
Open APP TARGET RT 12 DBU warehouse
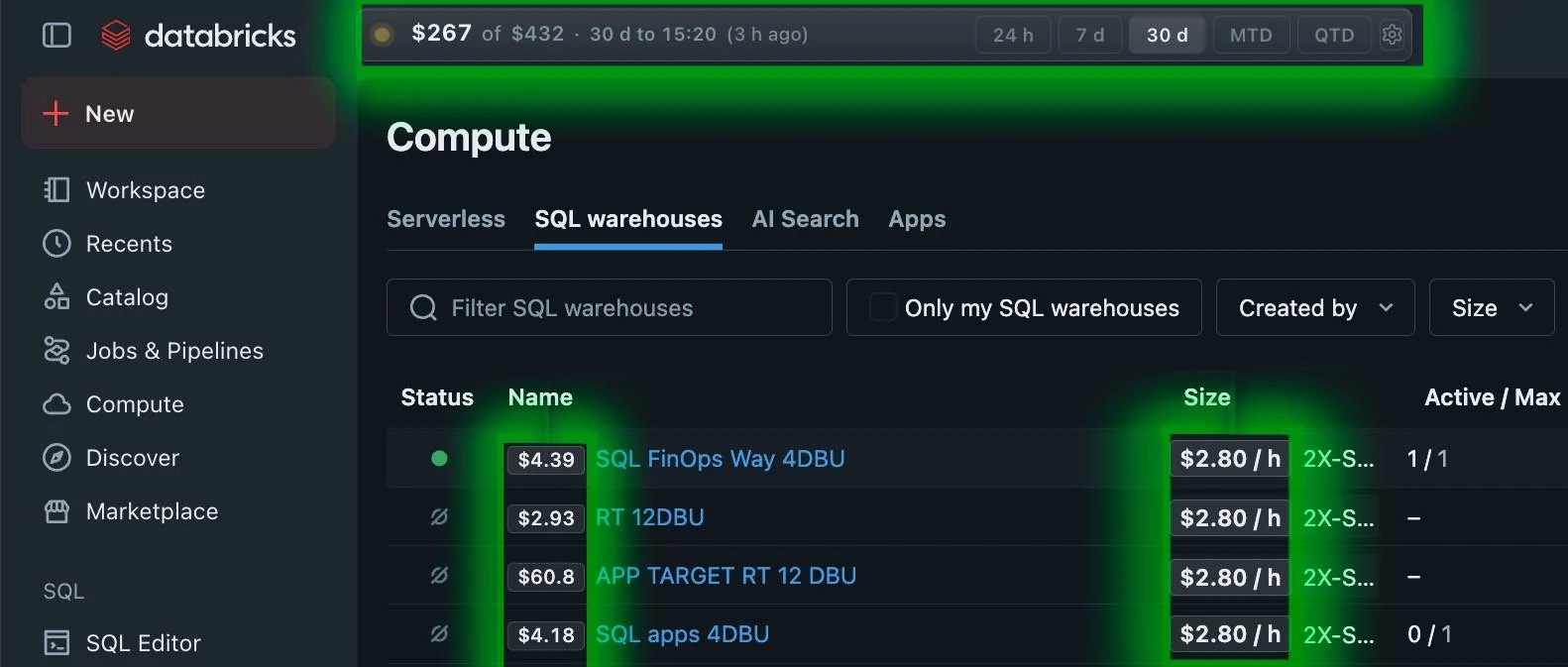coord(727,576)
